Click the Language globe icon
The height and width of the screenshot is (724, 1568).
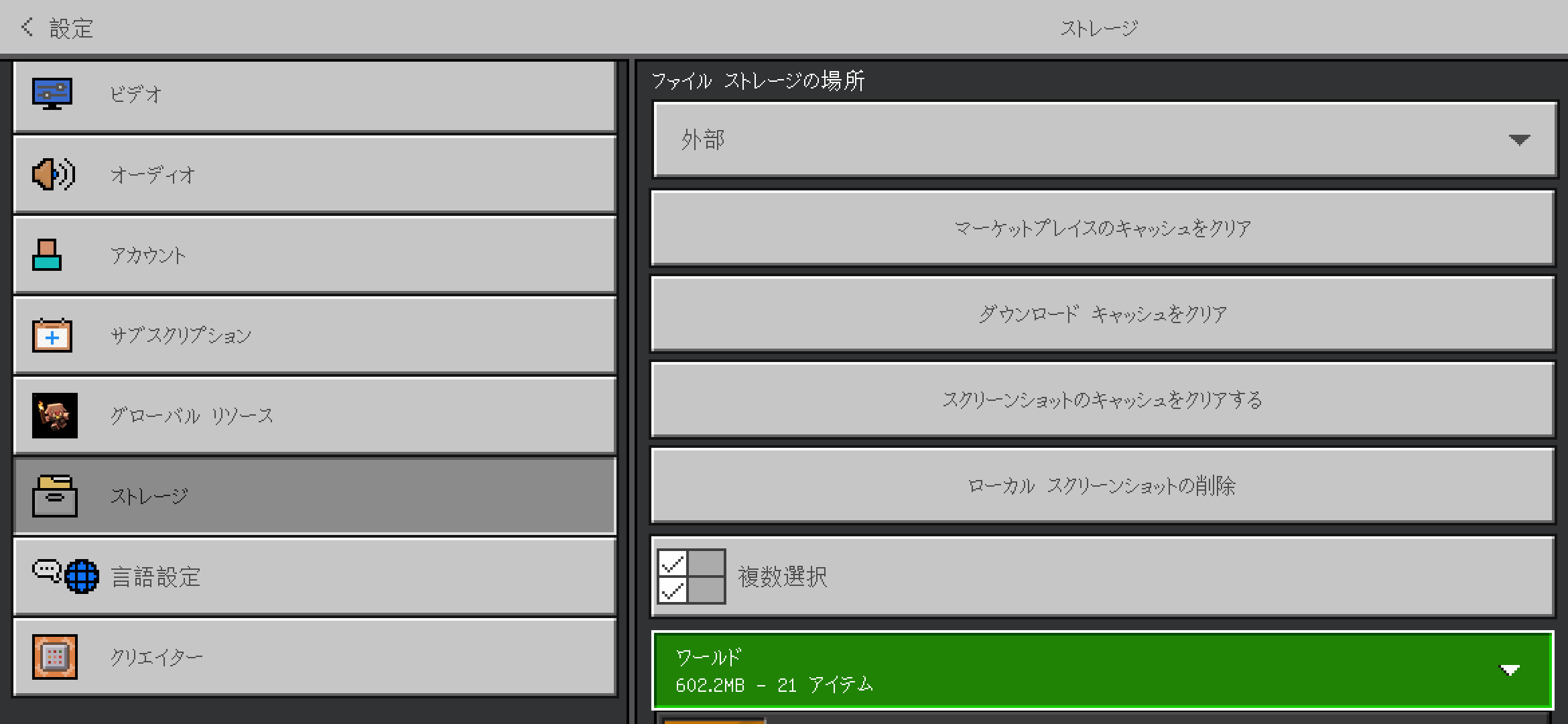click(x=82, y=577)
